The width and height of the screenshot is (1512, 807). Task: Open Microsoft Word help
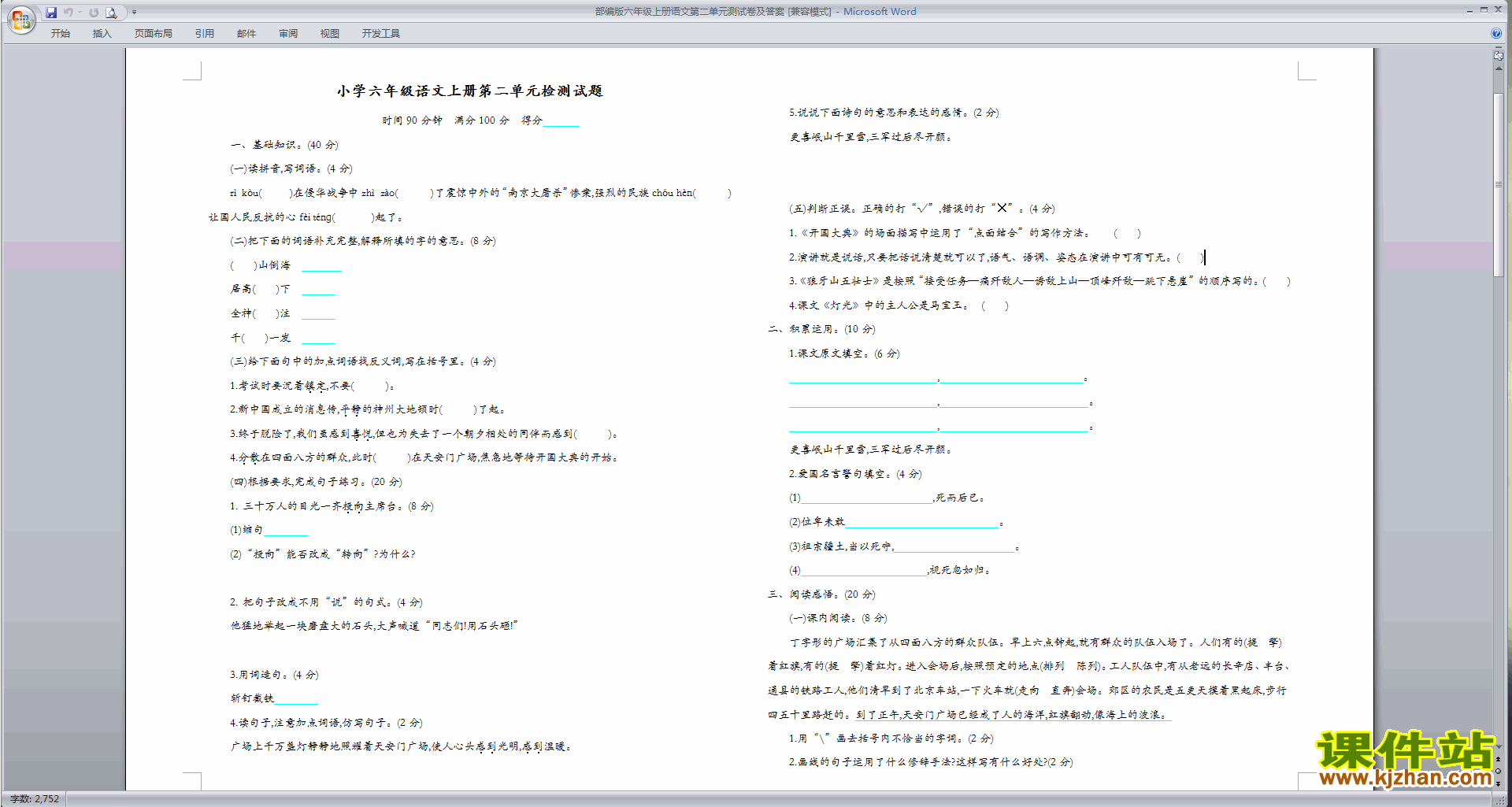pos(1495,33)
